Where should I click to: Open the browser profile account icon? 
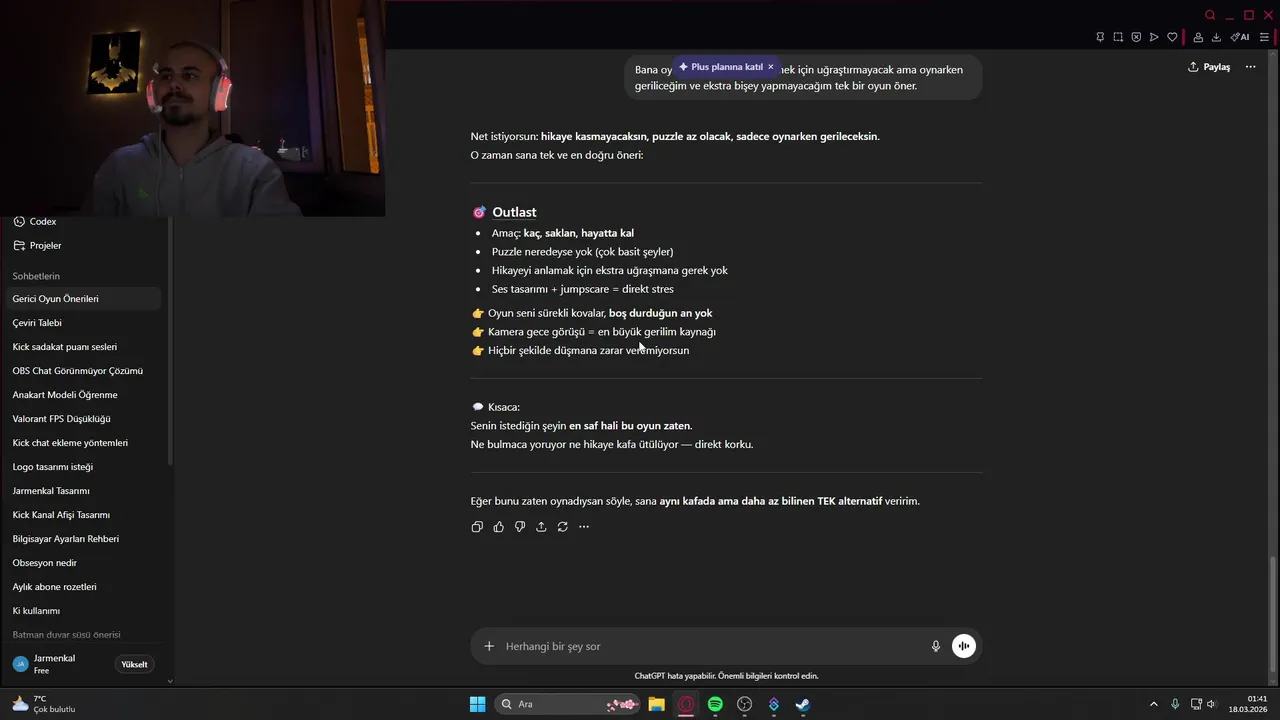click(x=1198, y=37)
